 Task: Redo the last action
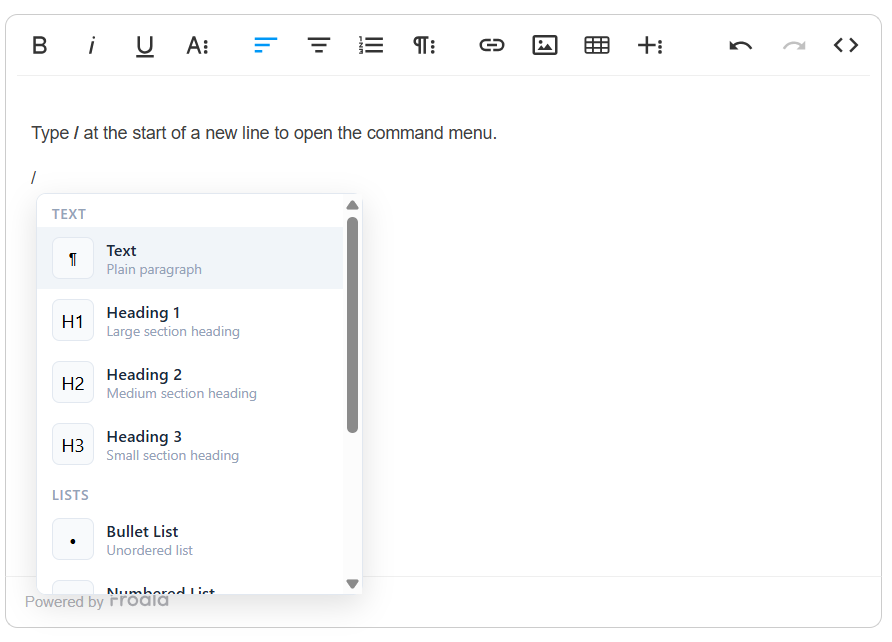point(794,45)
